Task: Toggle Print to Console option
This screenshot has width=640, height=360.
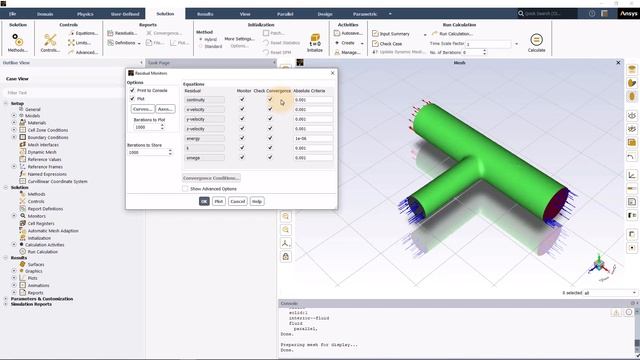Action: (x=132, y=90)
